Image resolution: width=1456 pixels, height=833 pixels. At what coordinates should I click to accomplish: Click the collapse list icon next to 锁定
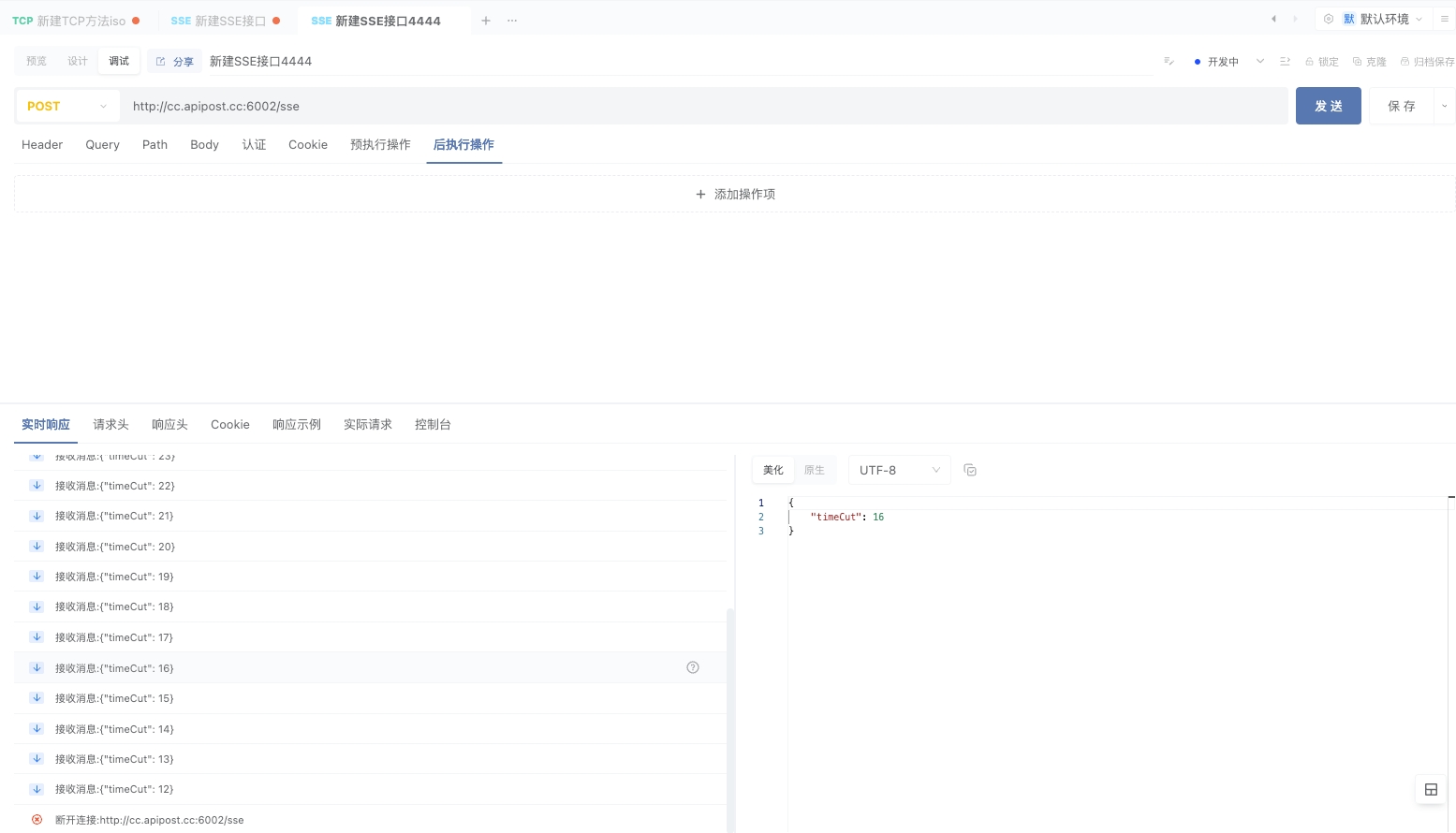coord(1285,62)
